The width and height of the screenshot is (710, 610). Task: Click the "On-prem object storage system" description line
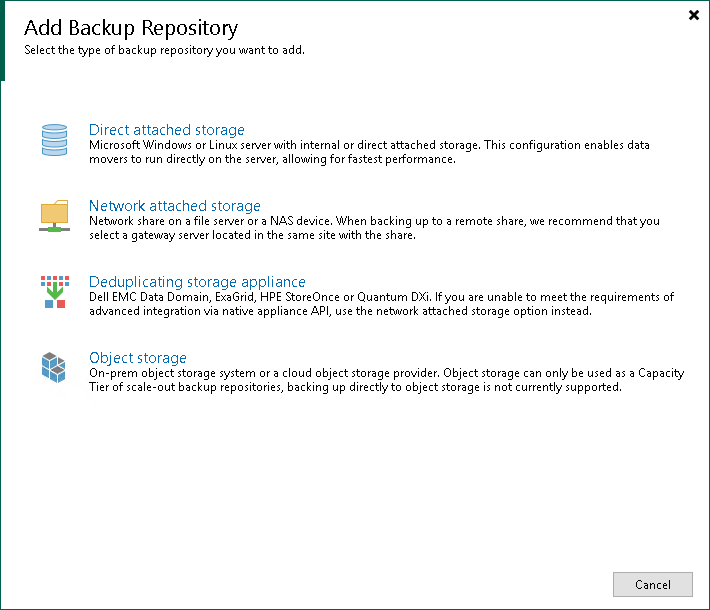point(386,373)
